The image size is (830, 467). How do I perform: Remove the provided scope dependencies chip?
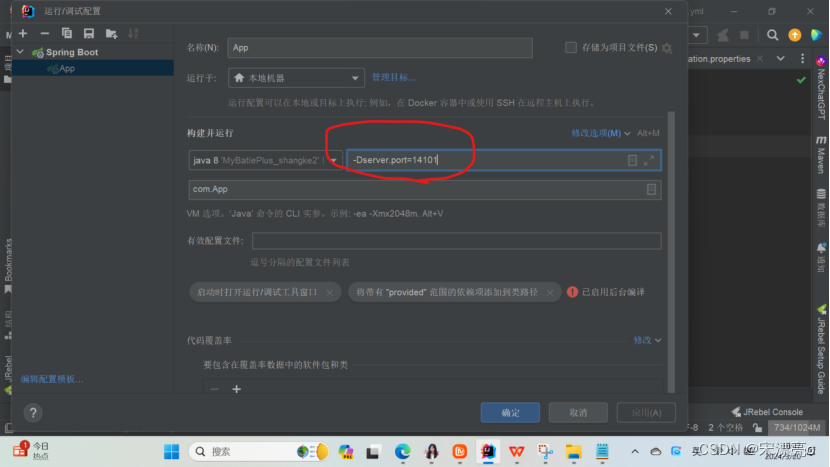click(x=550, y=292)
